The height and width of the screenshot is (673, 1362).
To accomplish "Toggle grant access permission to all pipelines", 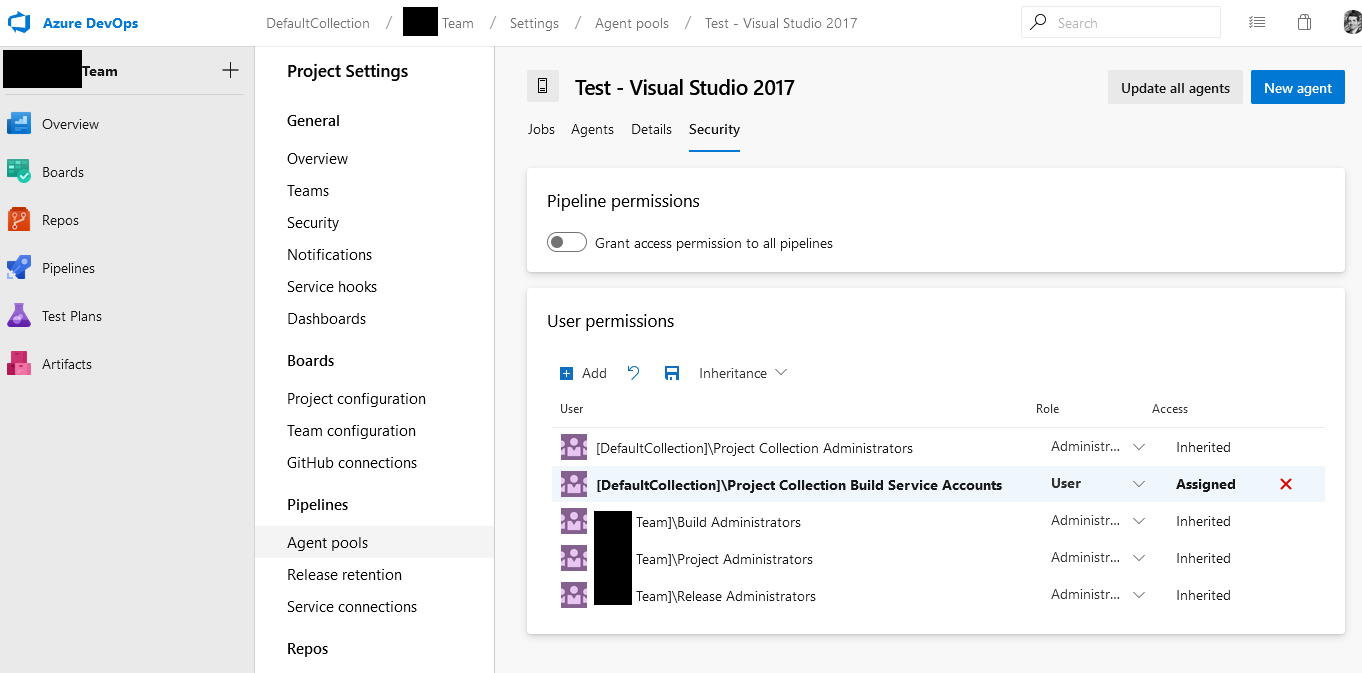I will [x=567, y=243].
